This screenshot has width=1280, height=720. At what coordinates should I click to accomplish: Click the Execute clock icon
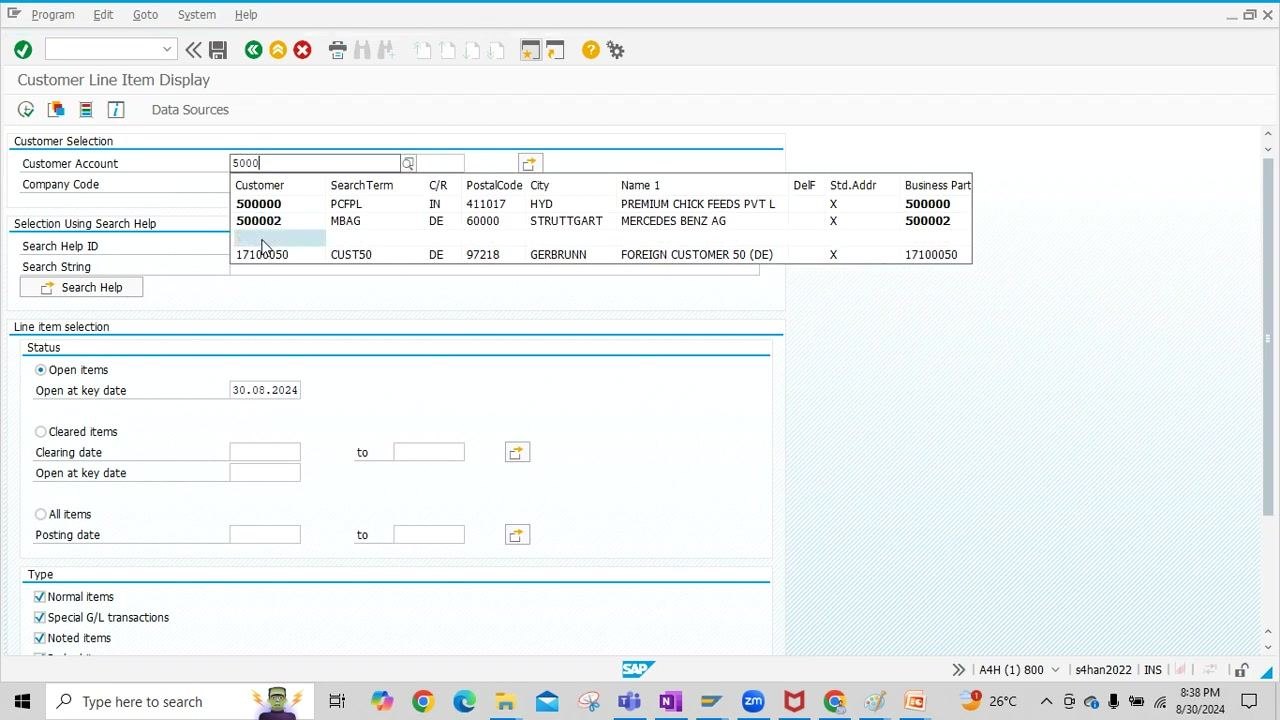[26, 110]
